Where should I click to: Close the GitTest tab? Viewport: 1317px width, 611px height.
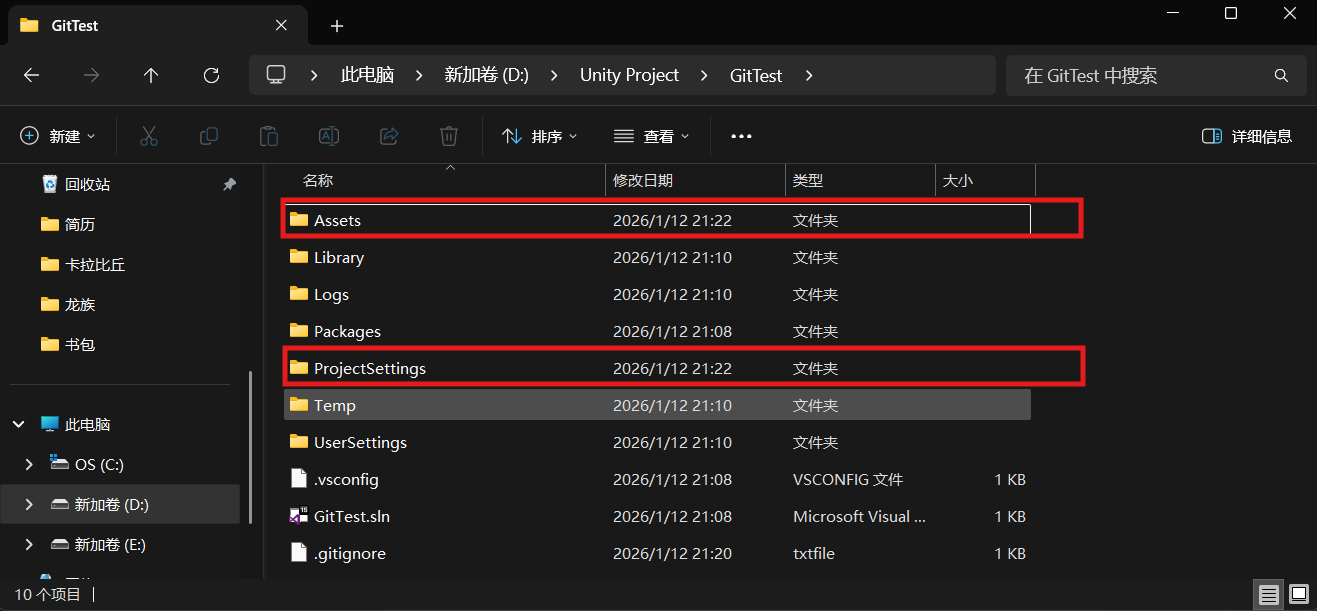(283, 26)
